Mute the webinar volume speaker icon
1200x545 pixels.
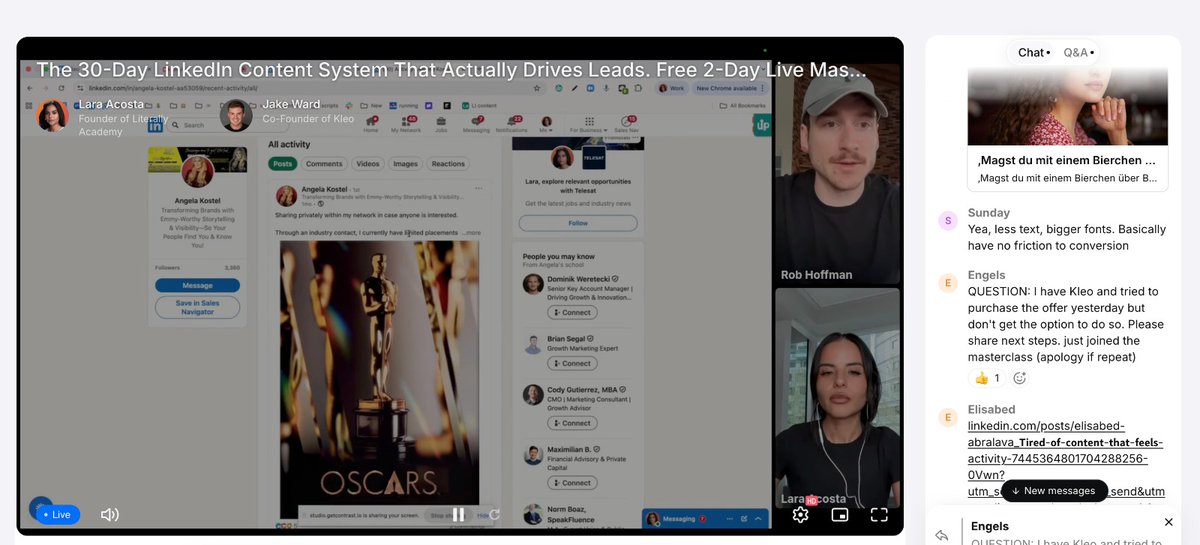point(110,514)
